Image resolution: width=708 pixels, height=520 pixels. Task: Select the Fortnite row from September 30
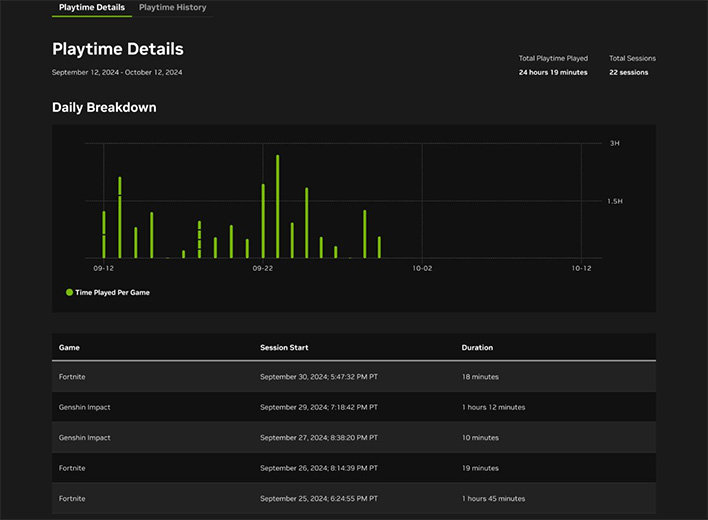354,377
